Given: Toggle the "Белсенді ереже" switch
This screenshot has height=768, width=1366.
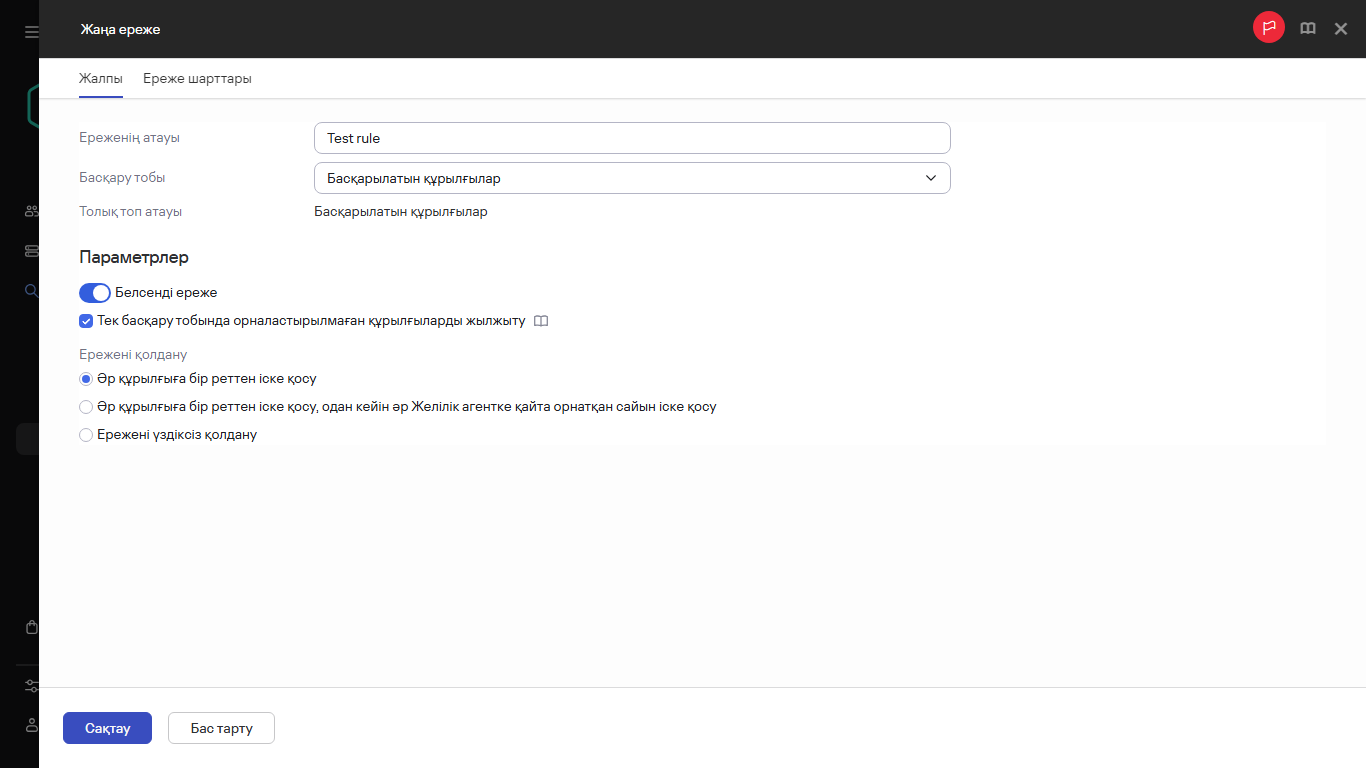Looking at the screenshot, I should click(x=94, y=293).
